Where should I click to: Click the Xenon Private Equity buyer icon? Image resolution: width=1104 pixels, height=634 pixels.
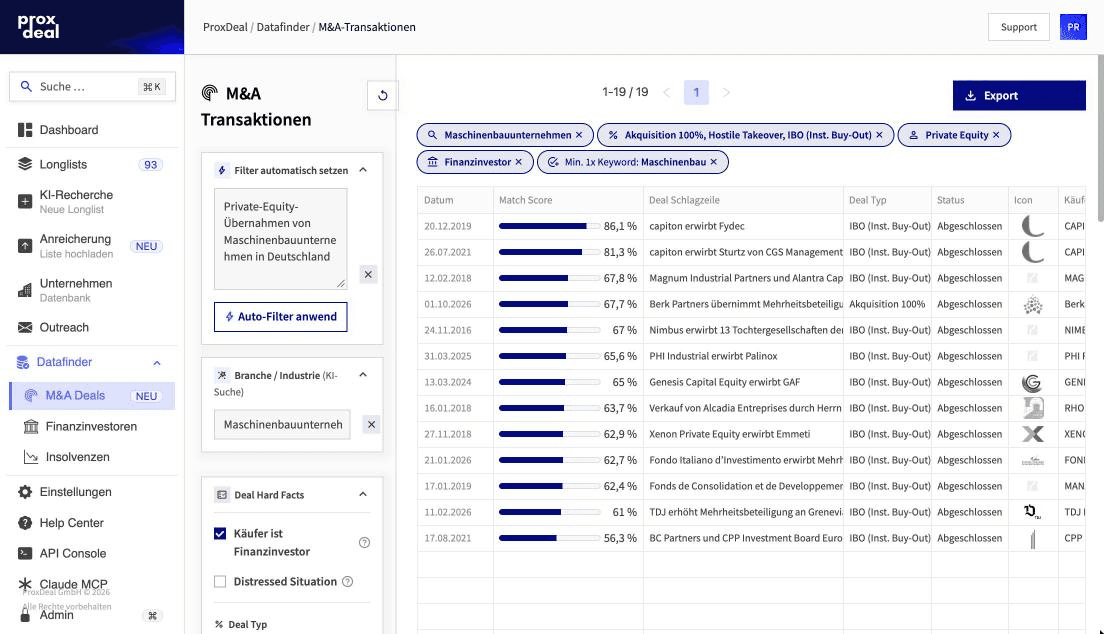(1032, 435)
